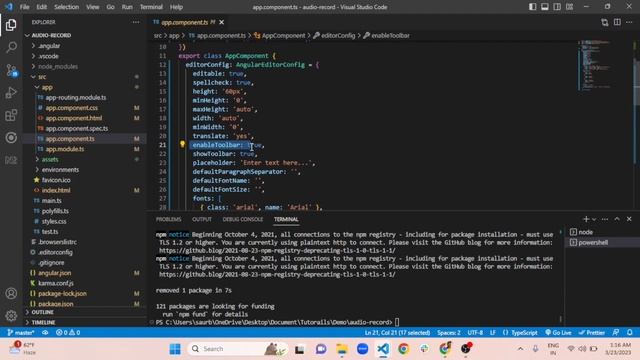Switch to the OUTPUT panel tab
The image size is (640, 360).
202,219
